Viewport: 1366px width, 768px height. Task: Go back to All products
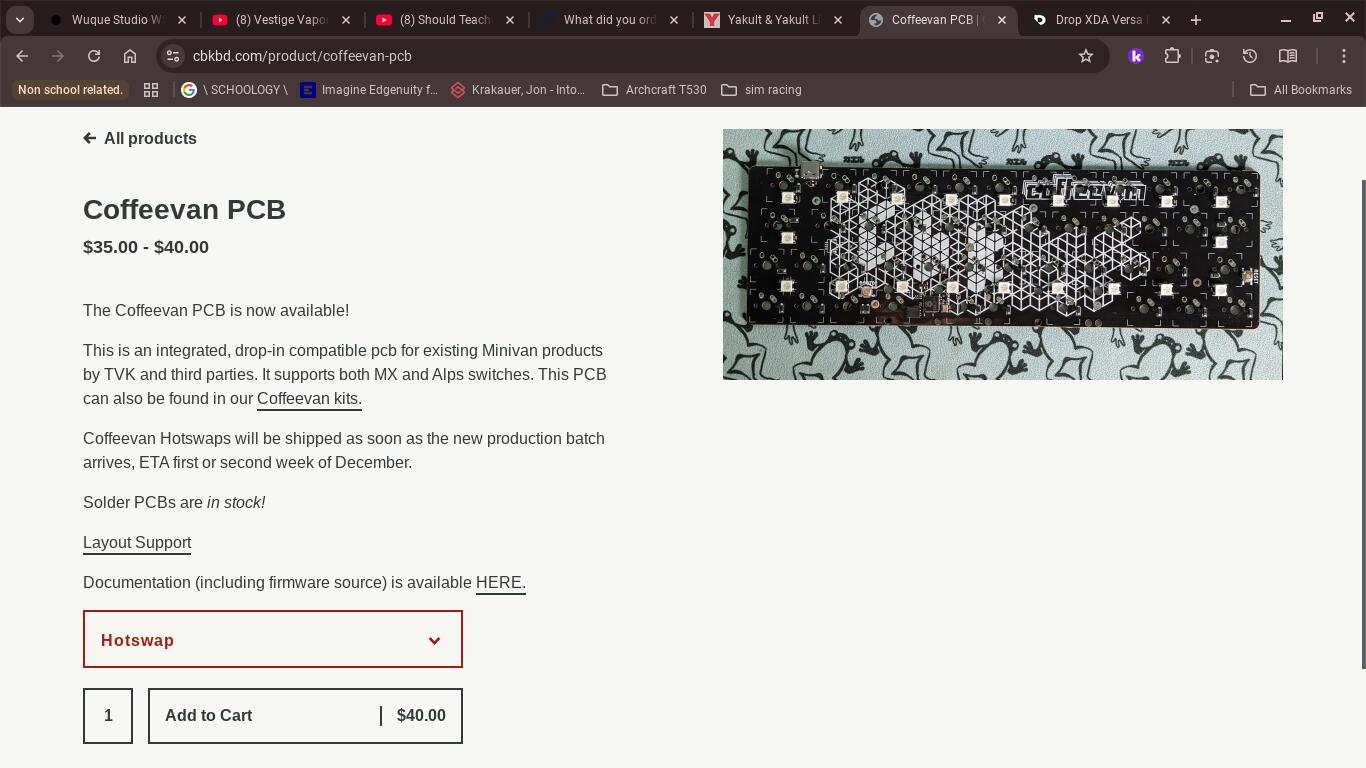click(x=140, y=138)
